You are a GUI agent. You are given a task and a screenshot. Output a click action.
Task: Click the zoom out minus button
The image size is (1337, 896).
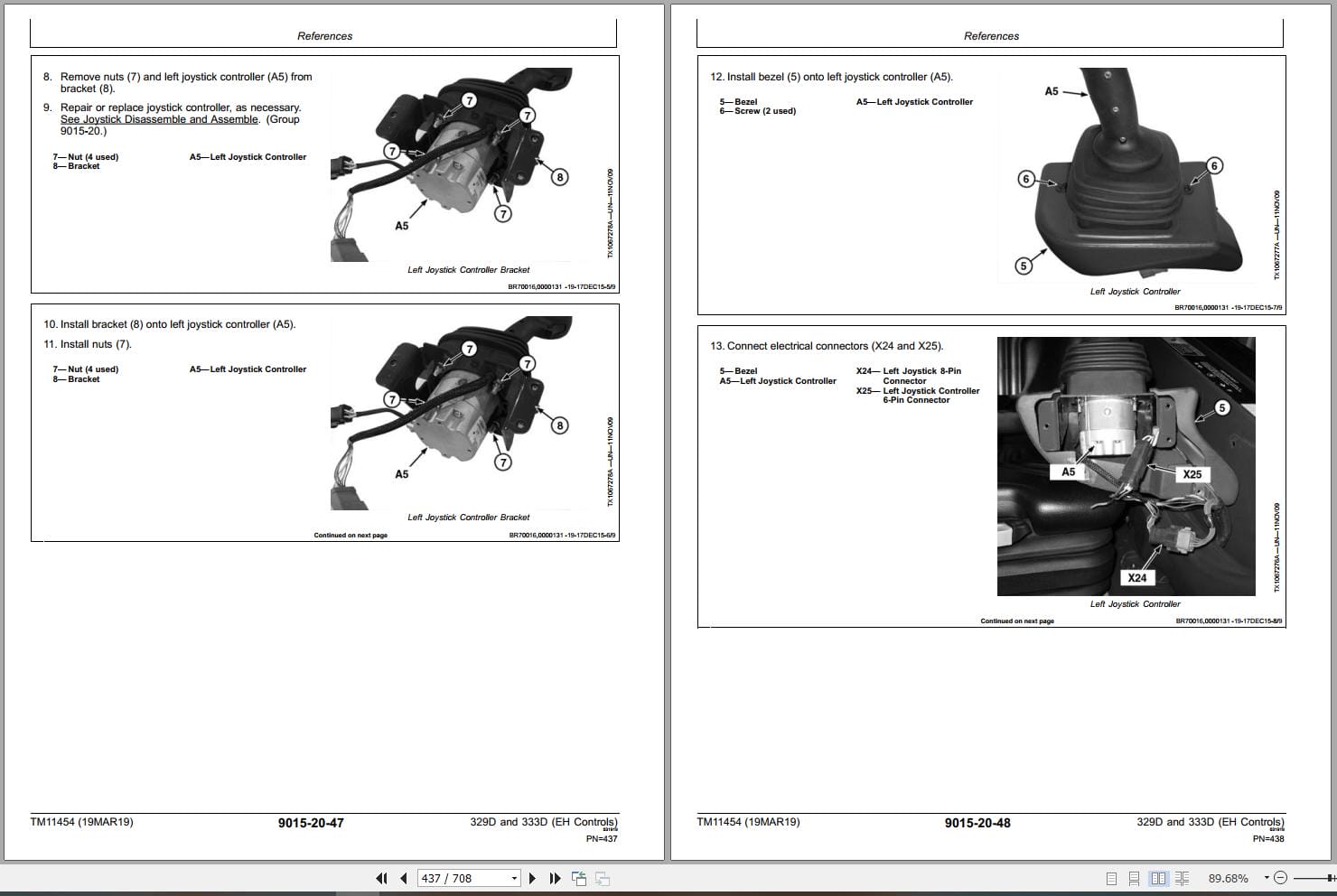pyautogui.click(x=1280, y=878)
